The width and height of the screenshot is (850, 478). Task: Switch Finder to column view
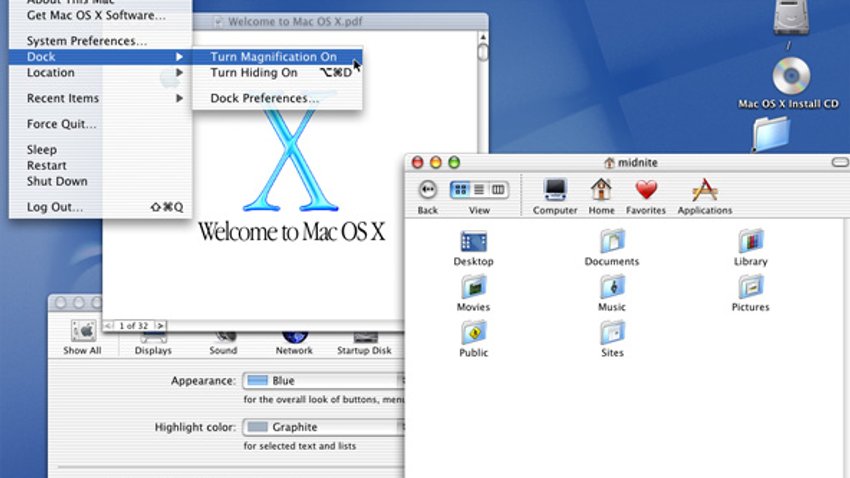[x=498, y=190]
